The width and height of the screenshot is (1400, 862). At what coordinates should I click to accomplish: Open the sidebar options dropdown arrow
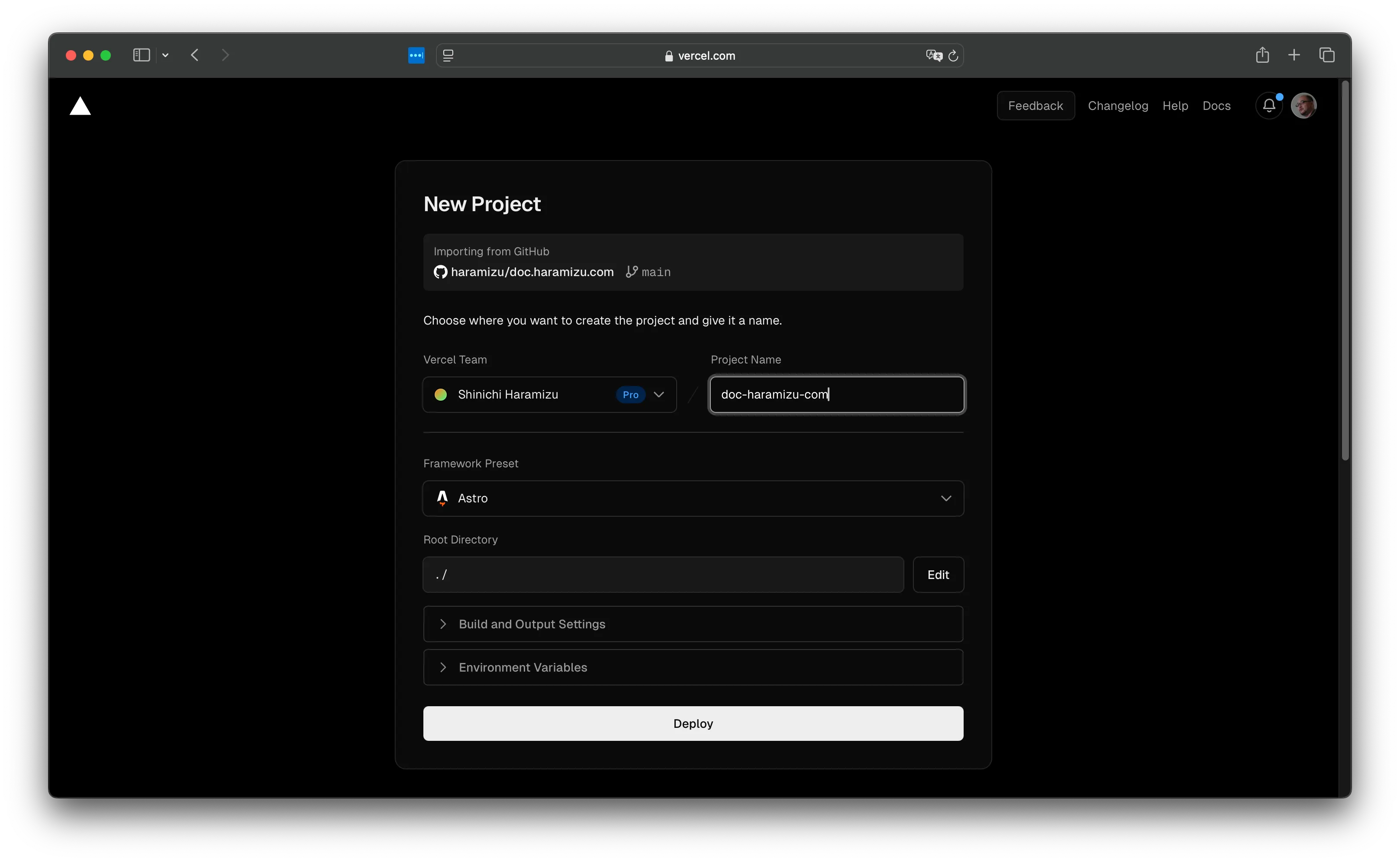point(165,55)
